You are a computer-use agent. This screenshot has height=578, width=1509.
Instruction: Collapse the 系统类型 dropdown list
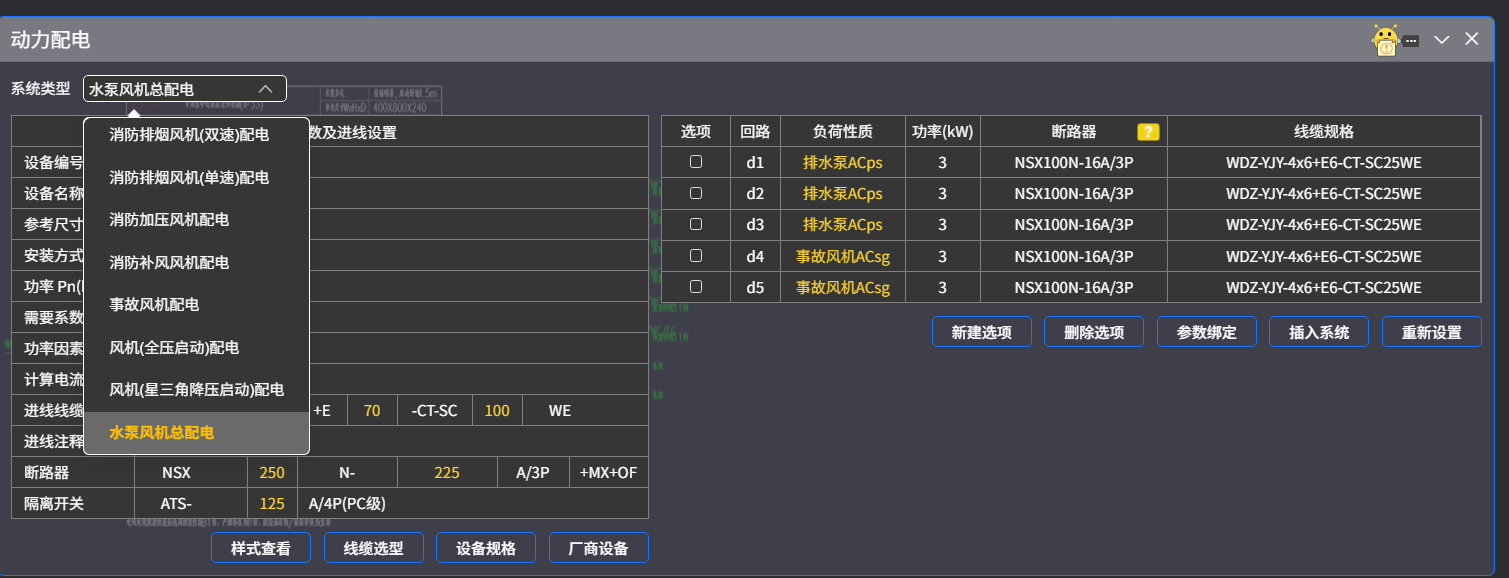tap(265, 89)
